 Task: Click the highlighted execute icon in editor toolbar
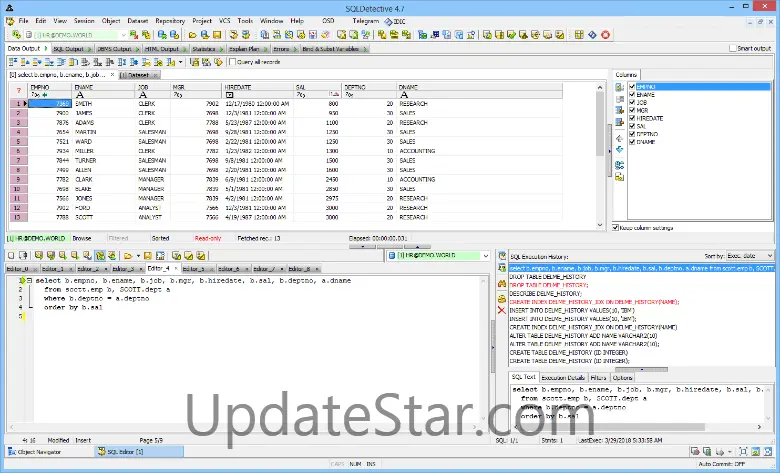tap(100, 256)
